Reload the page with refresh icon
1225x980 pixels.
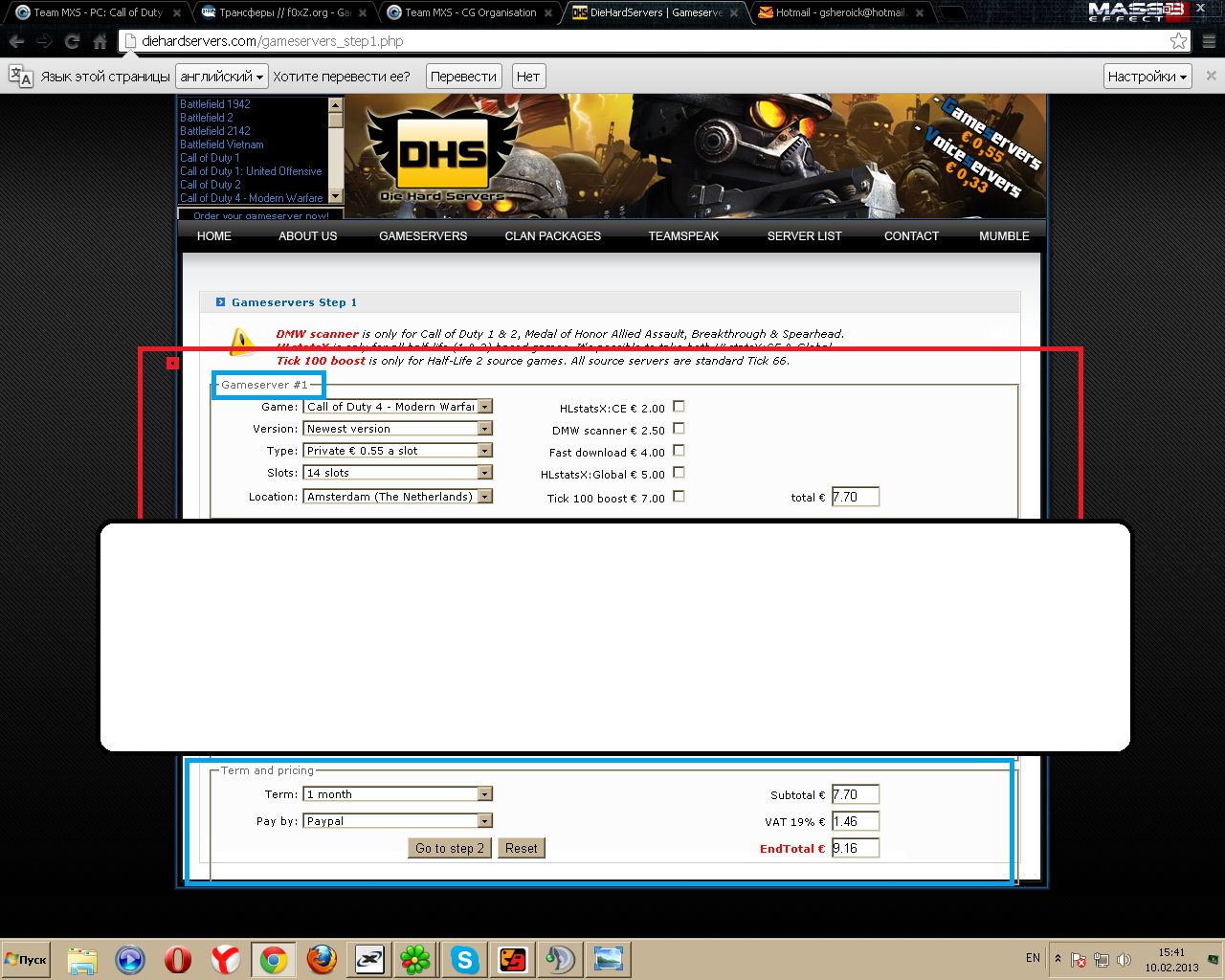(72, 41)
